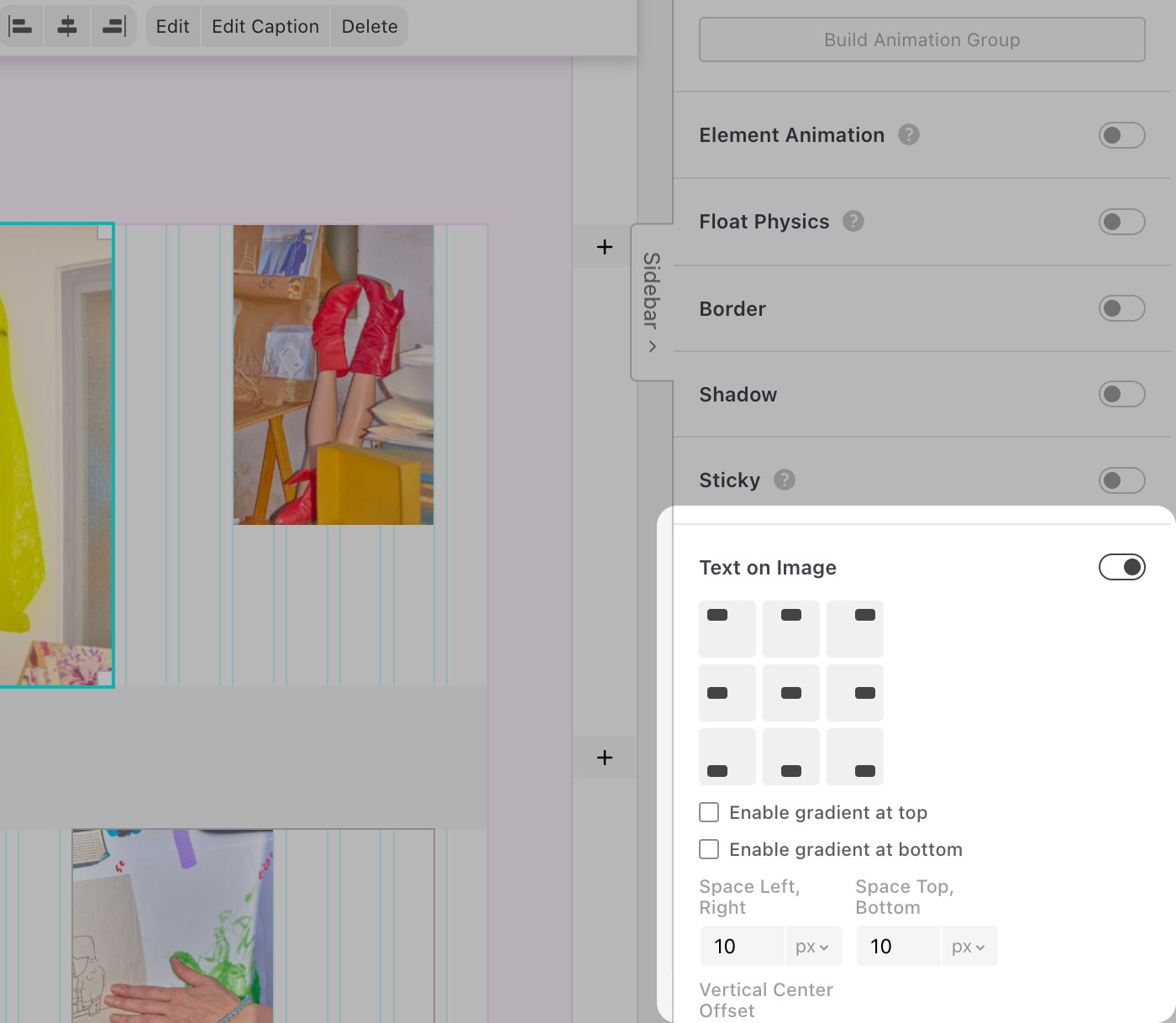This screenshot has height=1023, width=1176.
Task: Check Enable gradient at bottom
Action: click(x=709, y=849)
